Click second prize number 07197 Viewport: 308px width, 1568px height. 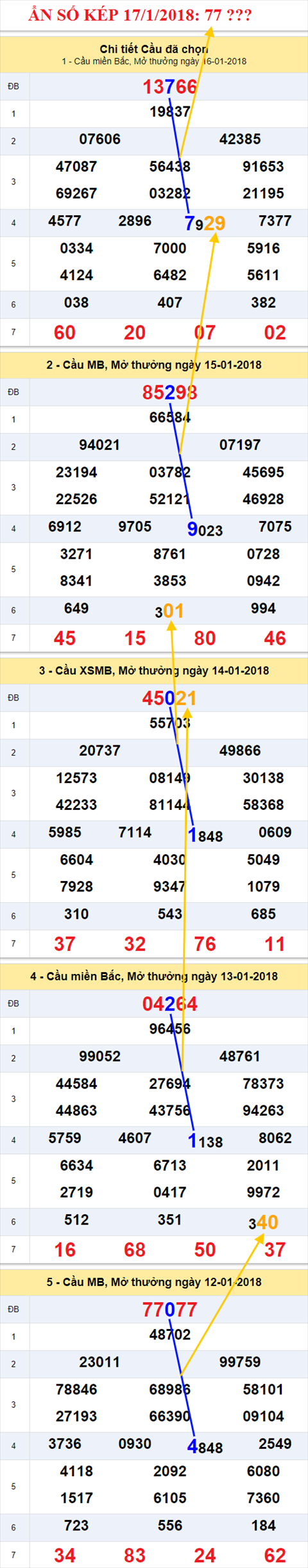pyautogui.click(x=240, y=445)
